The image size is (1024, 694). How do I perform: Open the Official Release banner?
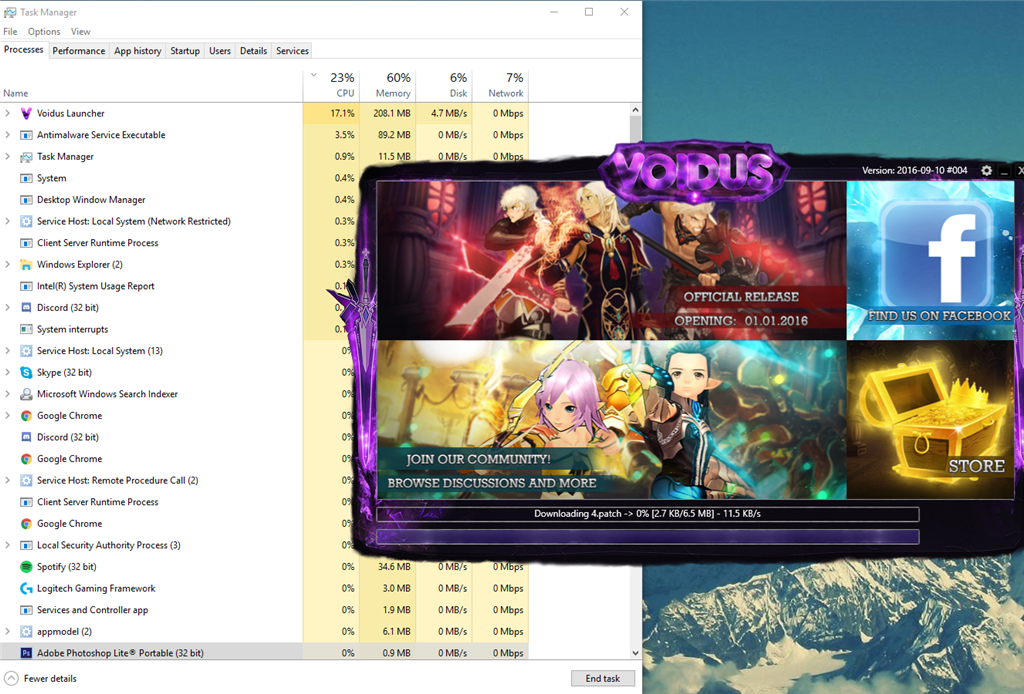[612, 260]
